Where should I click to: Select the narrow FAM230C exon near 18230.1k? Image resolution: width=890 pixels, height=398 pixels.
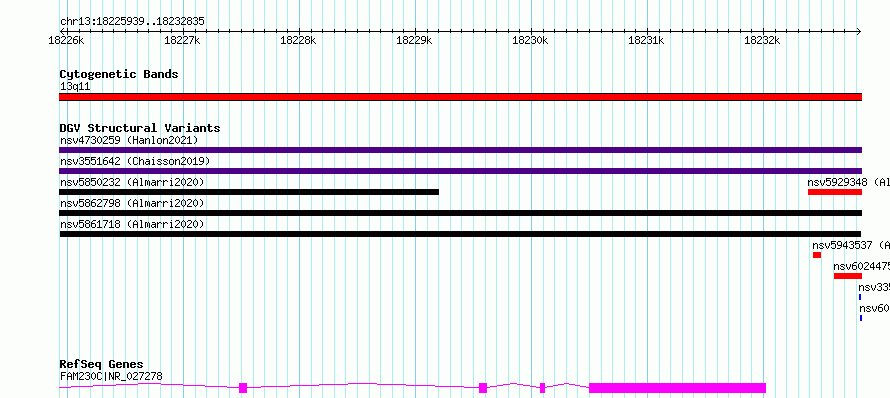543,388
